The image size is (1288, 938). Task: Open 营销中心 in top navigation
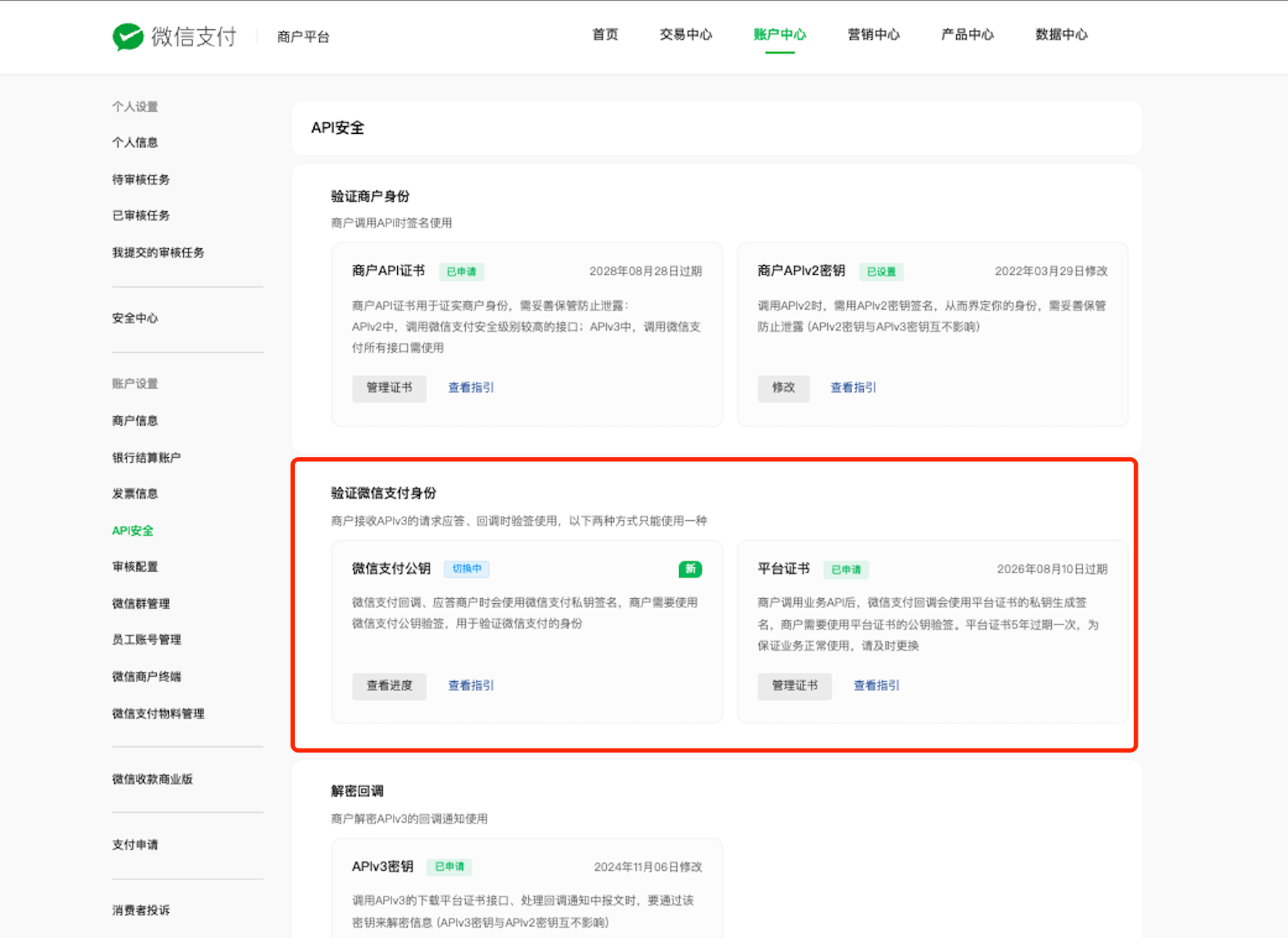click(x=873, y=34)
